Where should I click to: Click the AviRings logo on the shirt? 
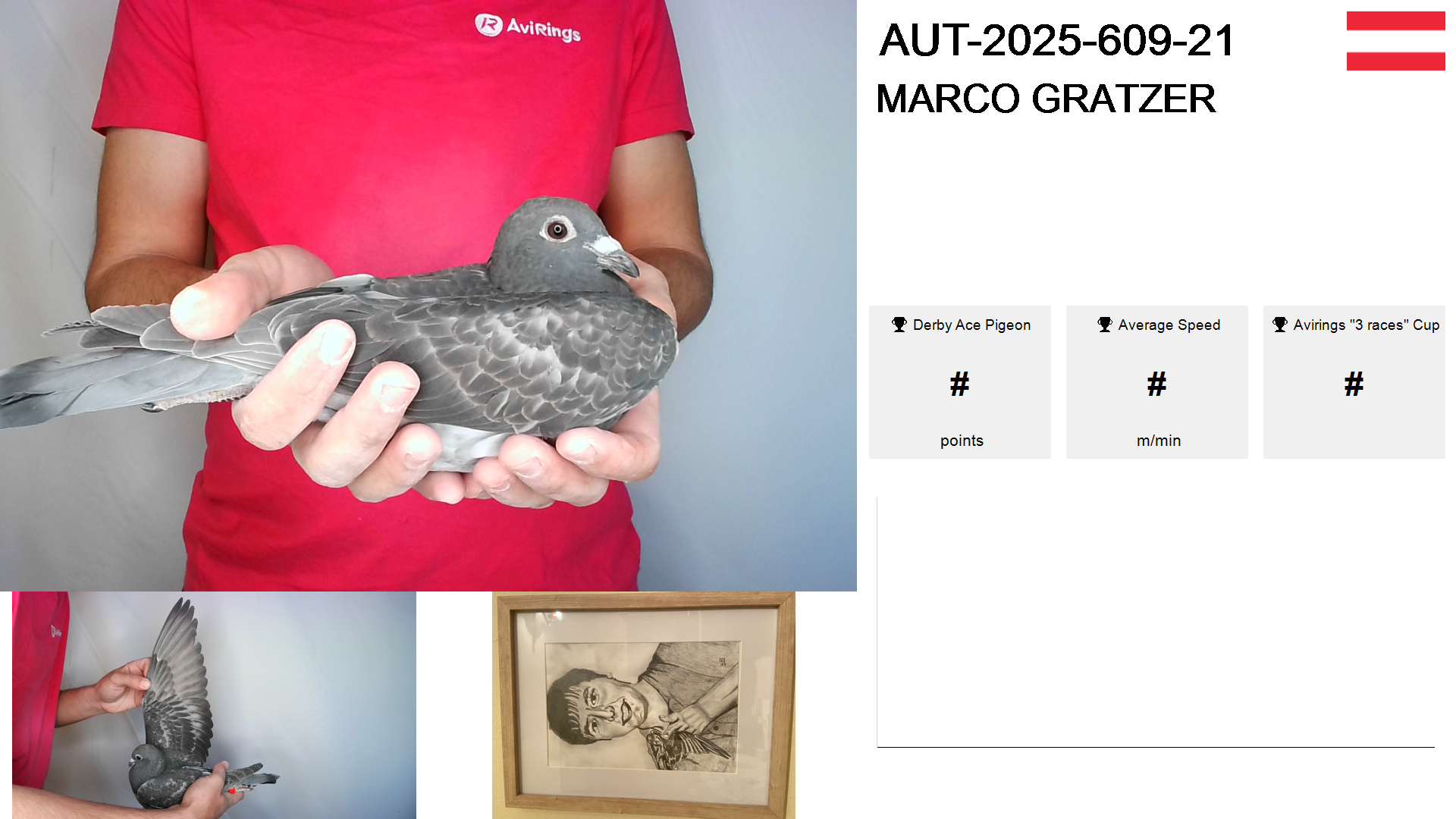tap(528, 27)
